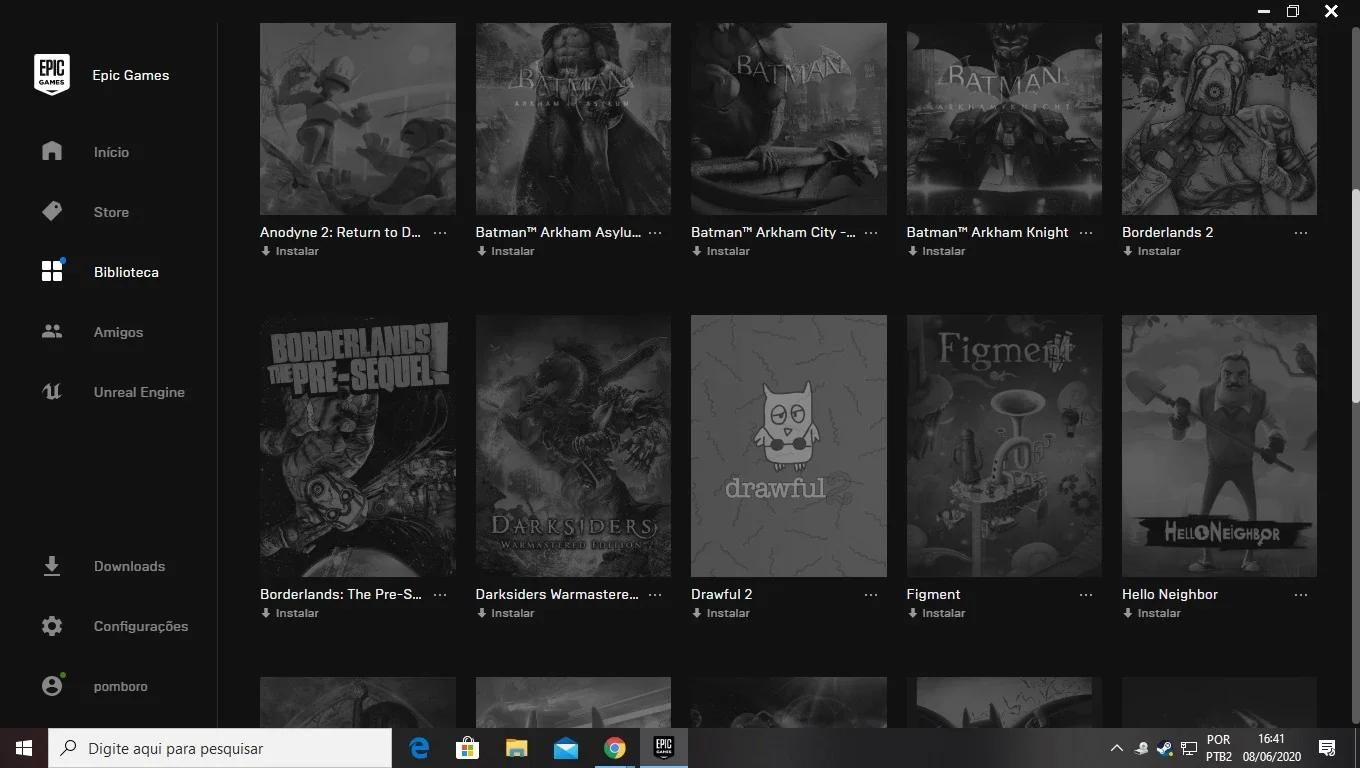Select the Biblioteca grid icon
1360x768 pixels.
pyautogui.click(x=52, y=271)
